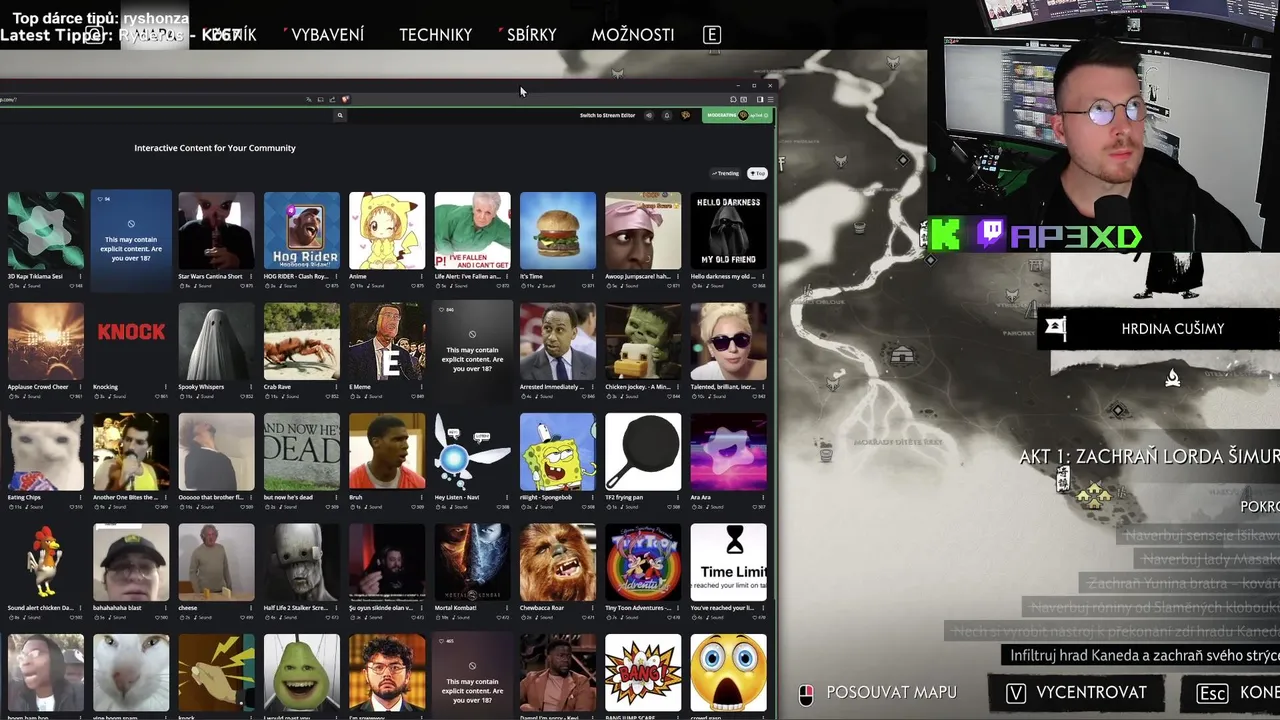The width and height of the screenshot is (1280, 720).
Task: Open the TECHNIKY game menu tab
Action: (435, 34)
